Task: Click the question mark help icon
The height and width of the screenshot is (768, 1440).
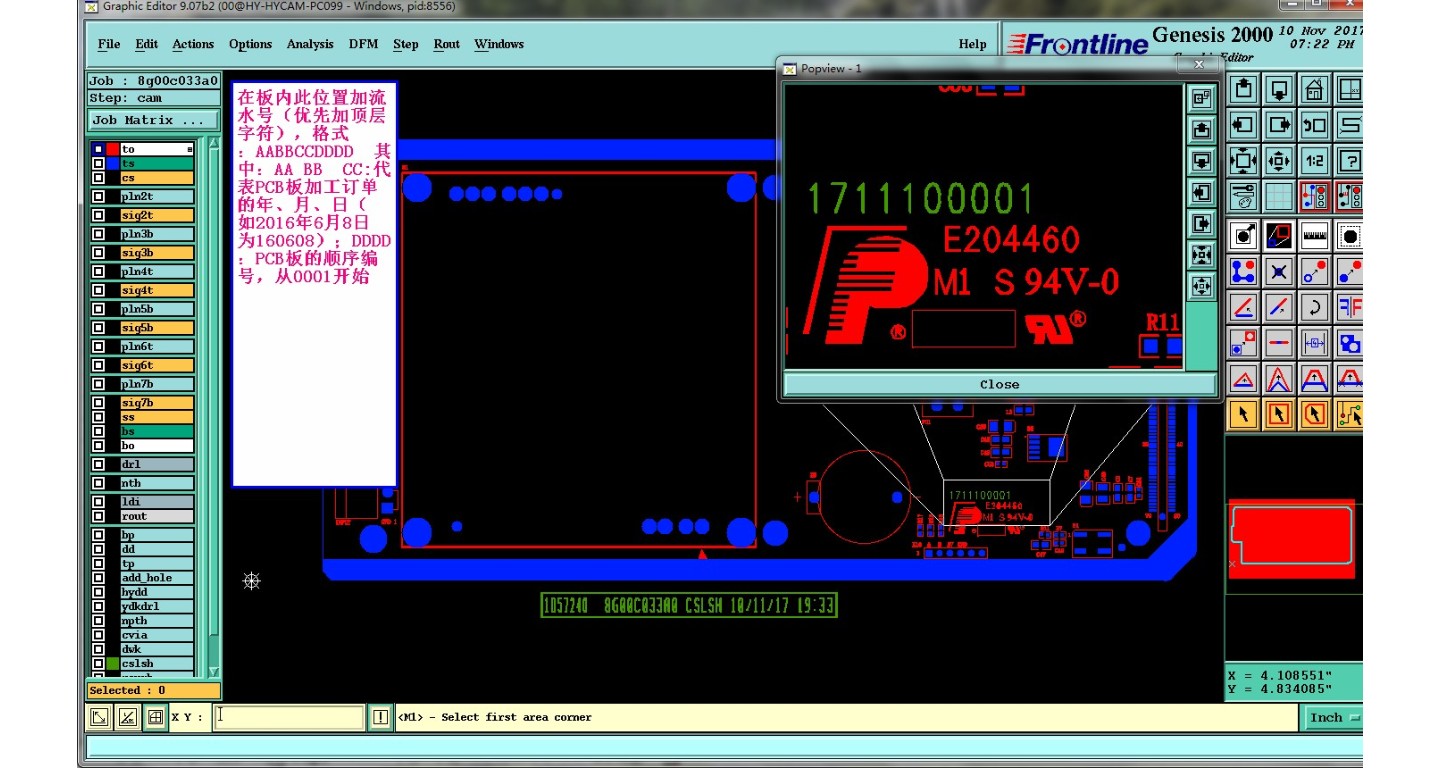Action: 1349,160
